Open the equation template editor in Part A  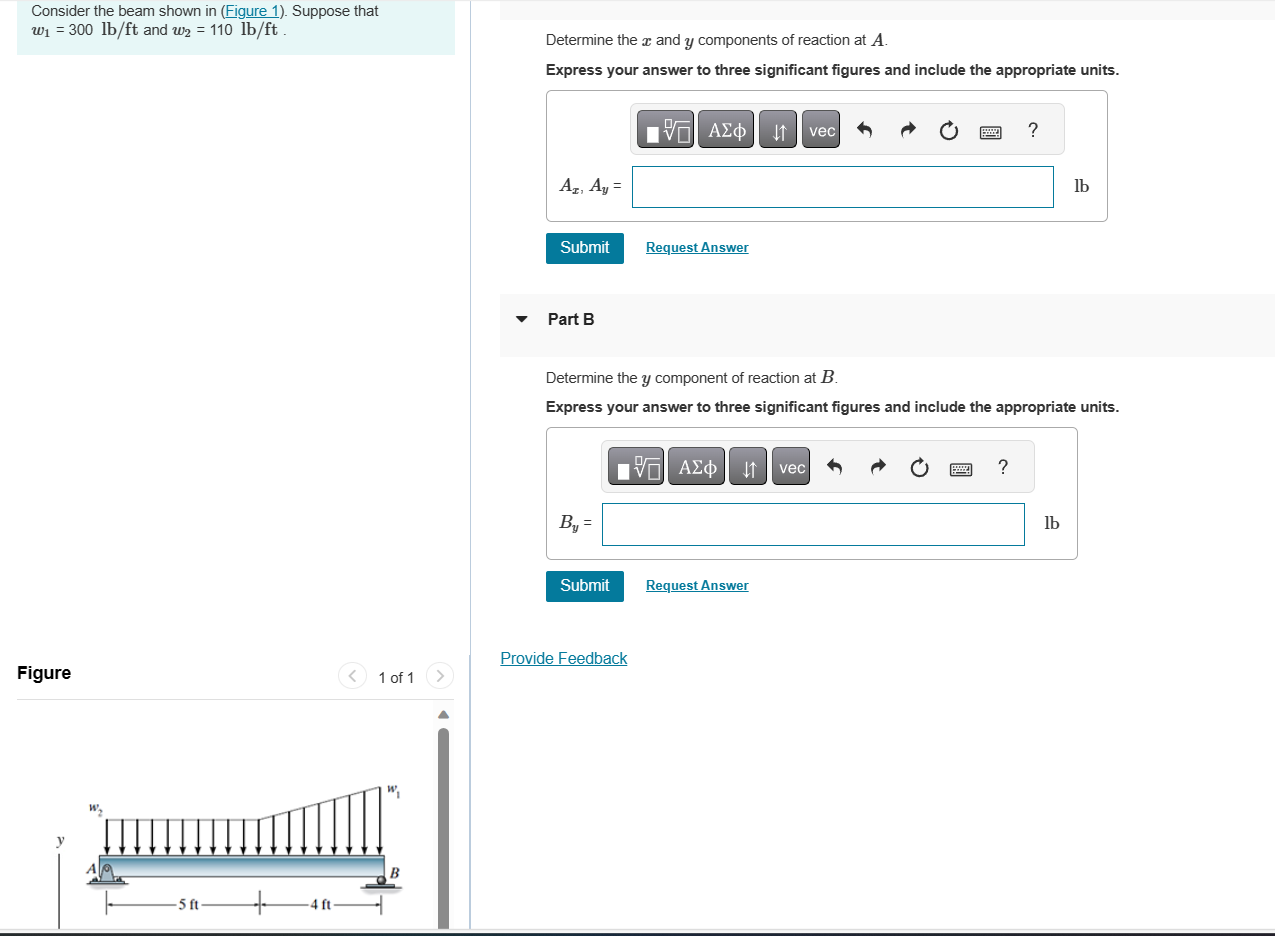(x=665, y=129)
